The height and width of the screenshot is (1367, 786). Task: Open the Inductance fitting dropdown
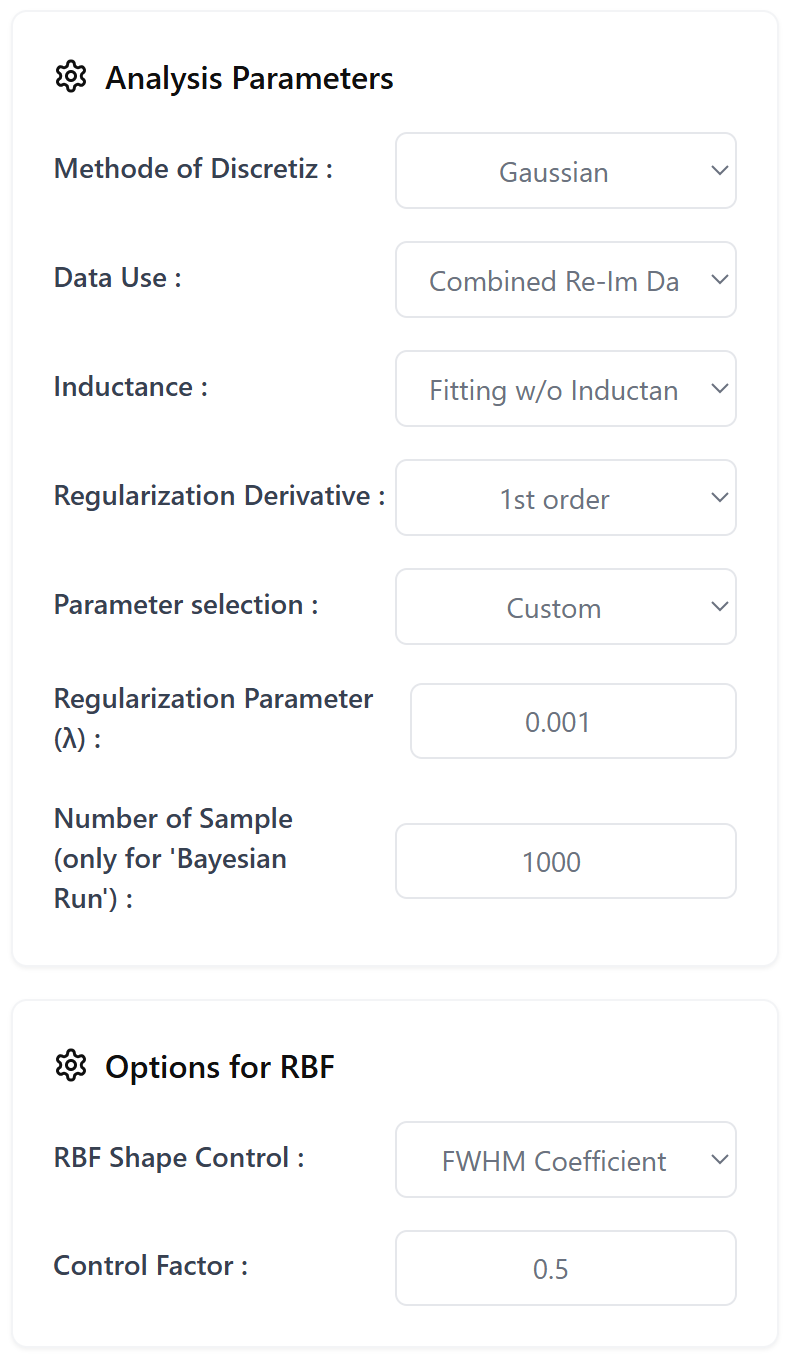pos(565,389)
